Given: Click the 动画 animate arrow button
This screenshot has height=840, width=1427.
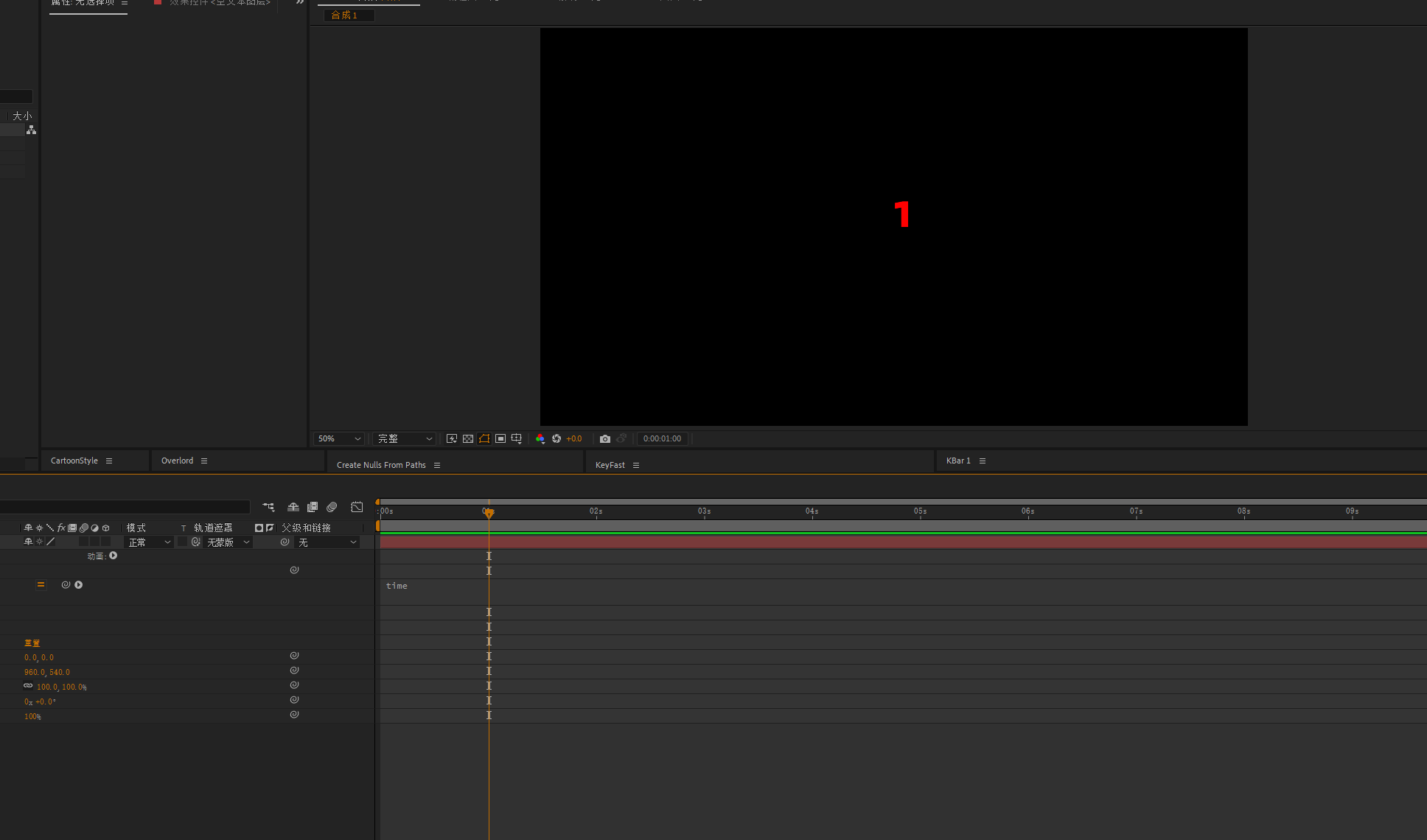Looking at the screenshot, I should point(114,556).
